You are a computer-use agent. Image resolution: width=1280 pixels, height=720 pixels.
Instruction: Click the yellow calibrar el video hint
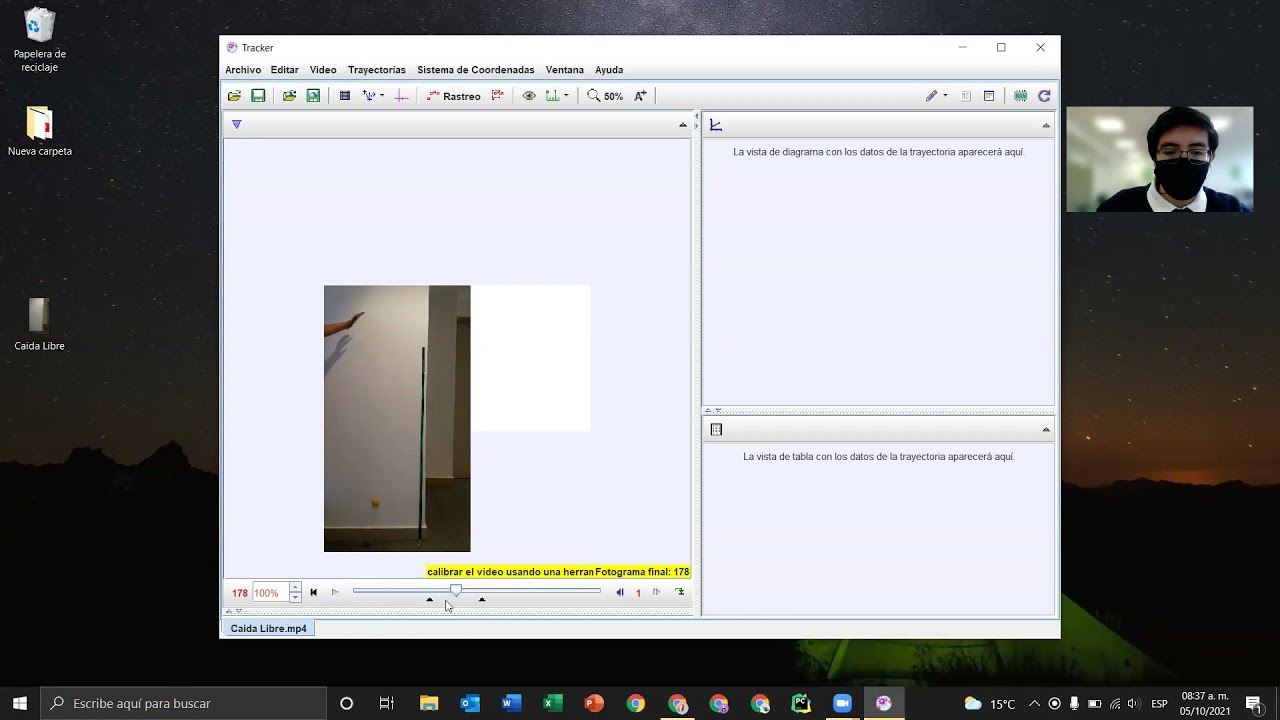click(510, 572)
